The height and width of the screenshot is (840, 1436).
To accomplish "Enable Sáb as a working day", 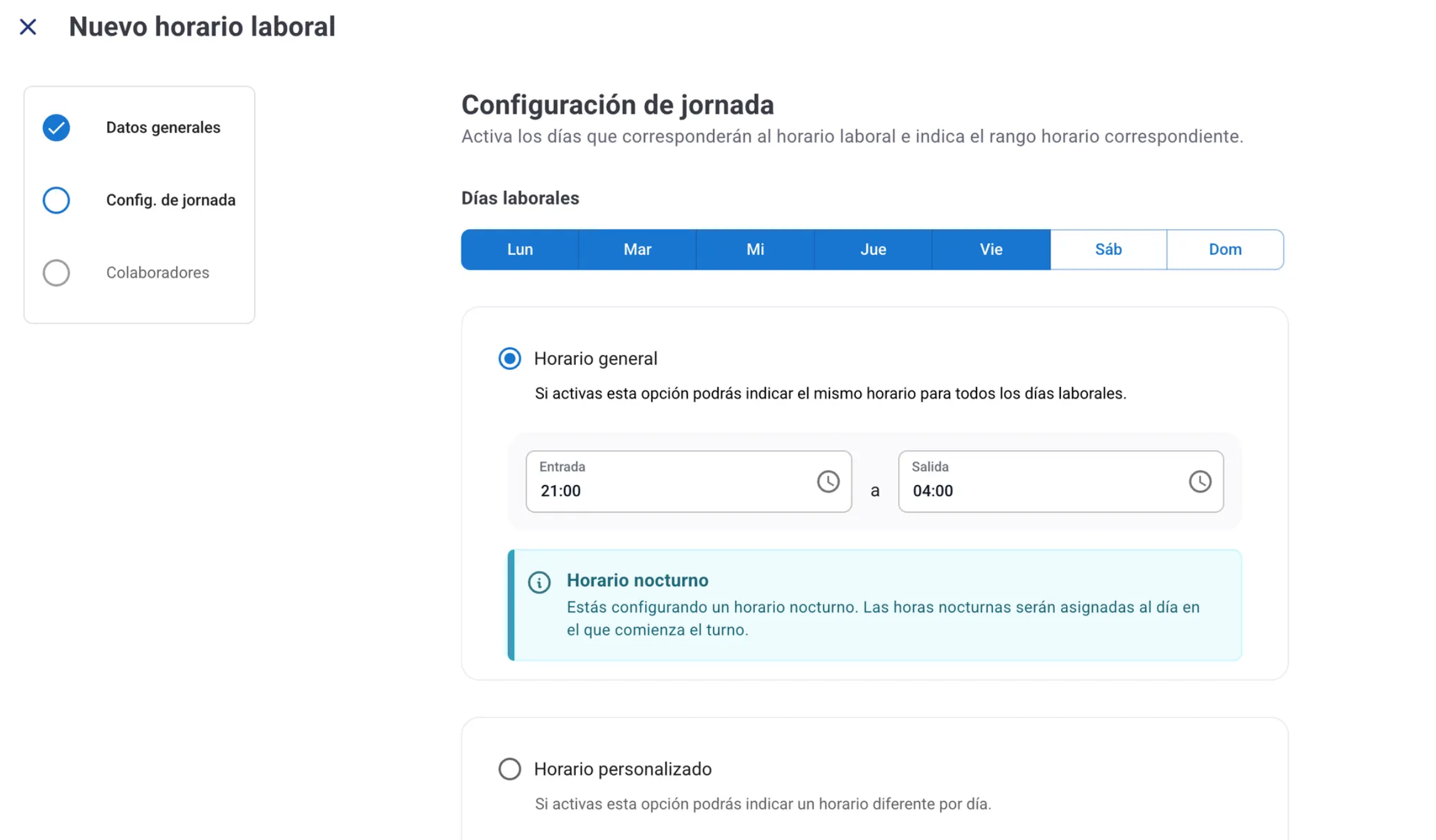I will coord(1108,250).
